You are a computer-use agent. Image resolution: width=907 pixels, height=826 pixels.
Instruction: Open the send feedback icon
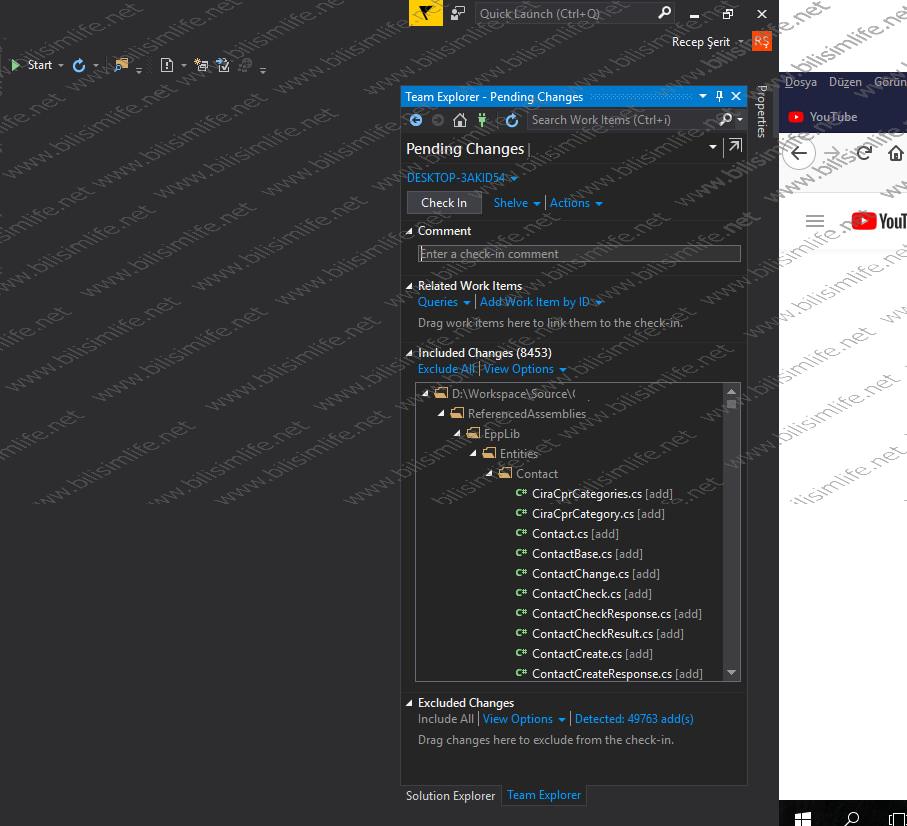(x=458, y=13)
